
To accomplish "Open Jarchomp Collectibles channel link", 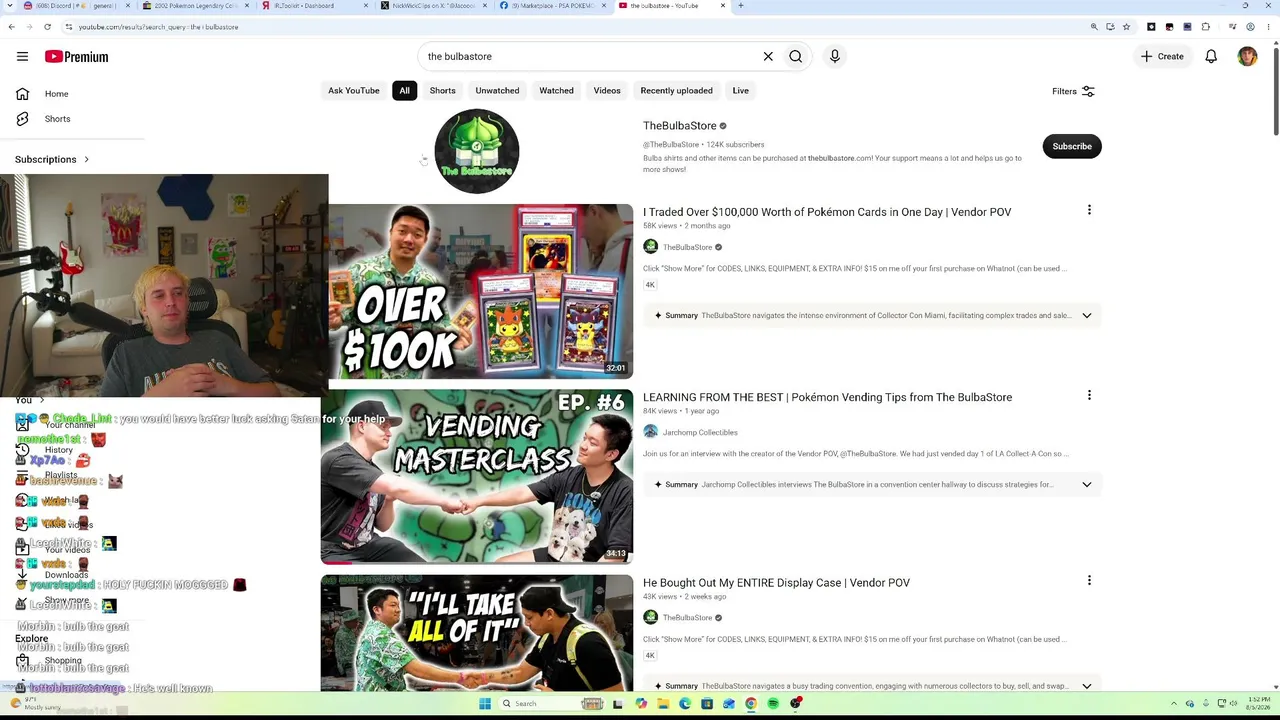I will point(700,432).
